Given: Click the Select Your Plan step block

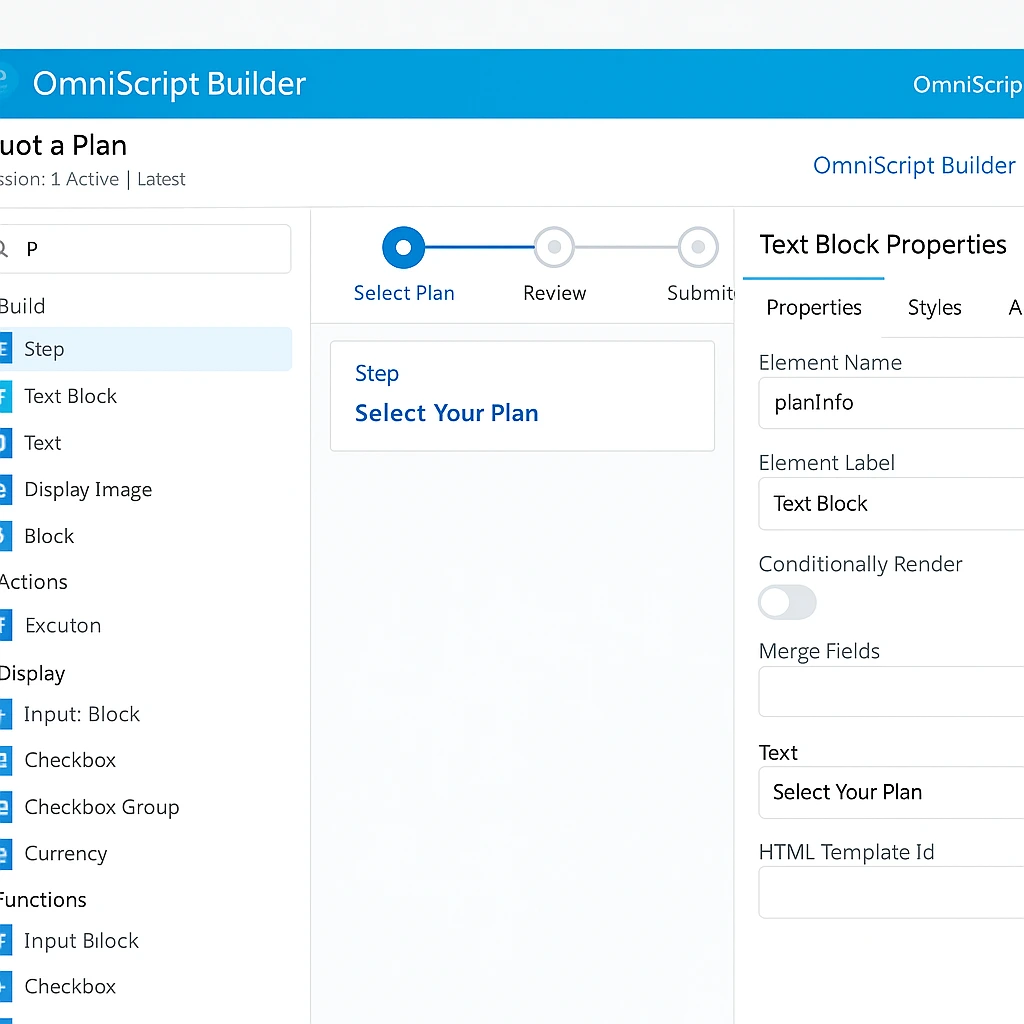Looking at the screenshot, I should (x=522, y=395).
